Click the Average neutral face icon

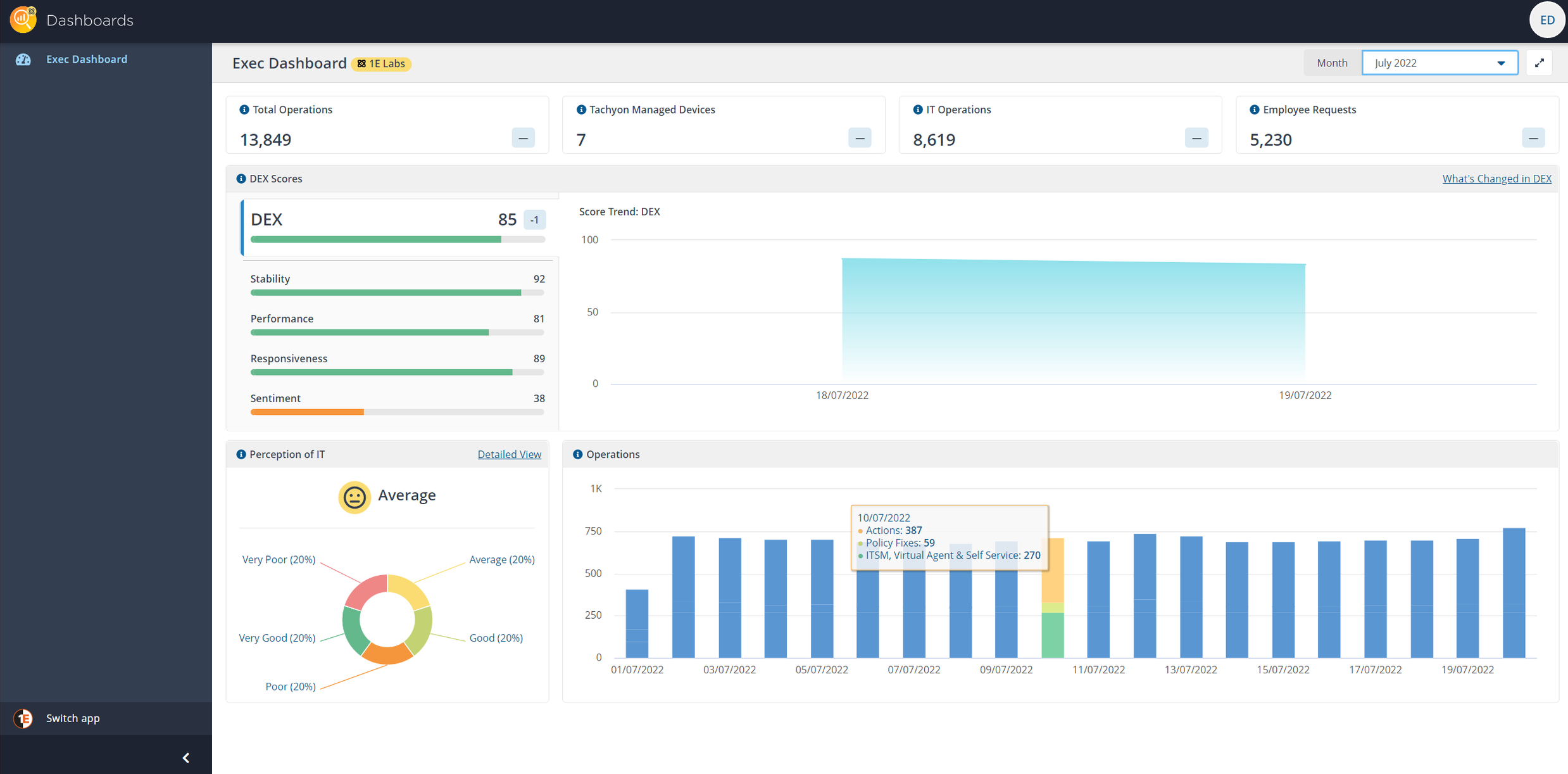354,497
